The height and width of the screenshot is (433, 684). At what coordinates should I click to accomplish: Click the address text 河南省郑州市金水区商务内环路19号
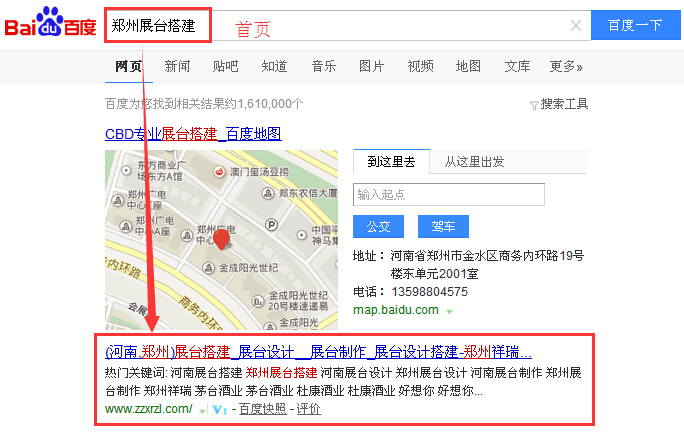click(x=487, y=256)
